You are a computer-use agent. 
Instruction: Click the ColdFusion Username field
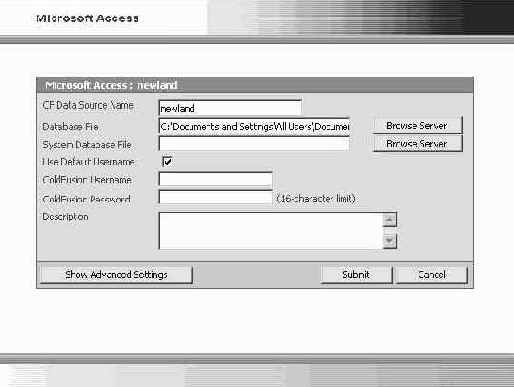[x=215, y=180]
